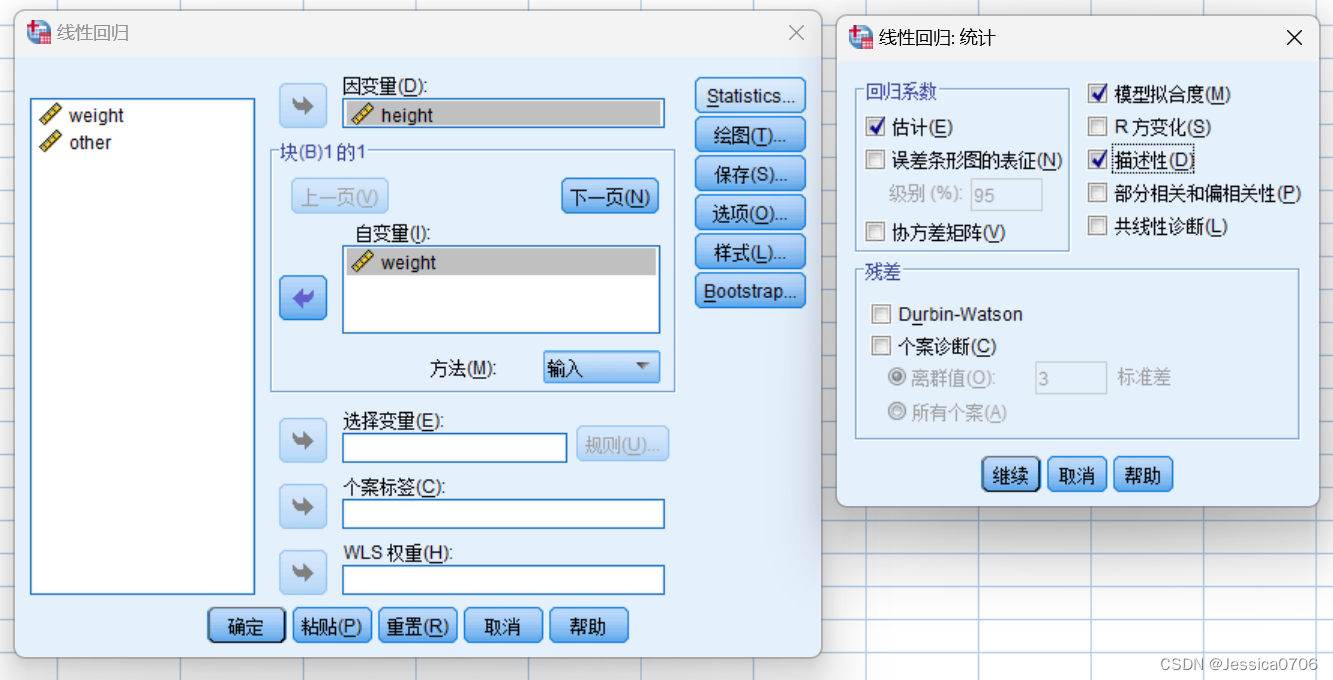This screenshot has width=1333, height=680.
Task: Open 方法(M) dropdown showing 输入
Action: [602, 367]
